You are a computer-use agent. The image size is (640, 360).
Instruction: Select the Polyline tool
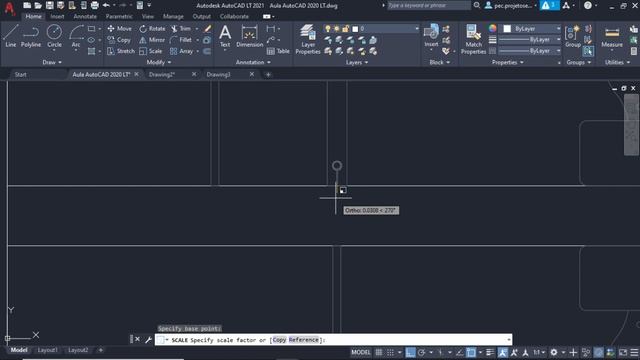coord(31,36)
